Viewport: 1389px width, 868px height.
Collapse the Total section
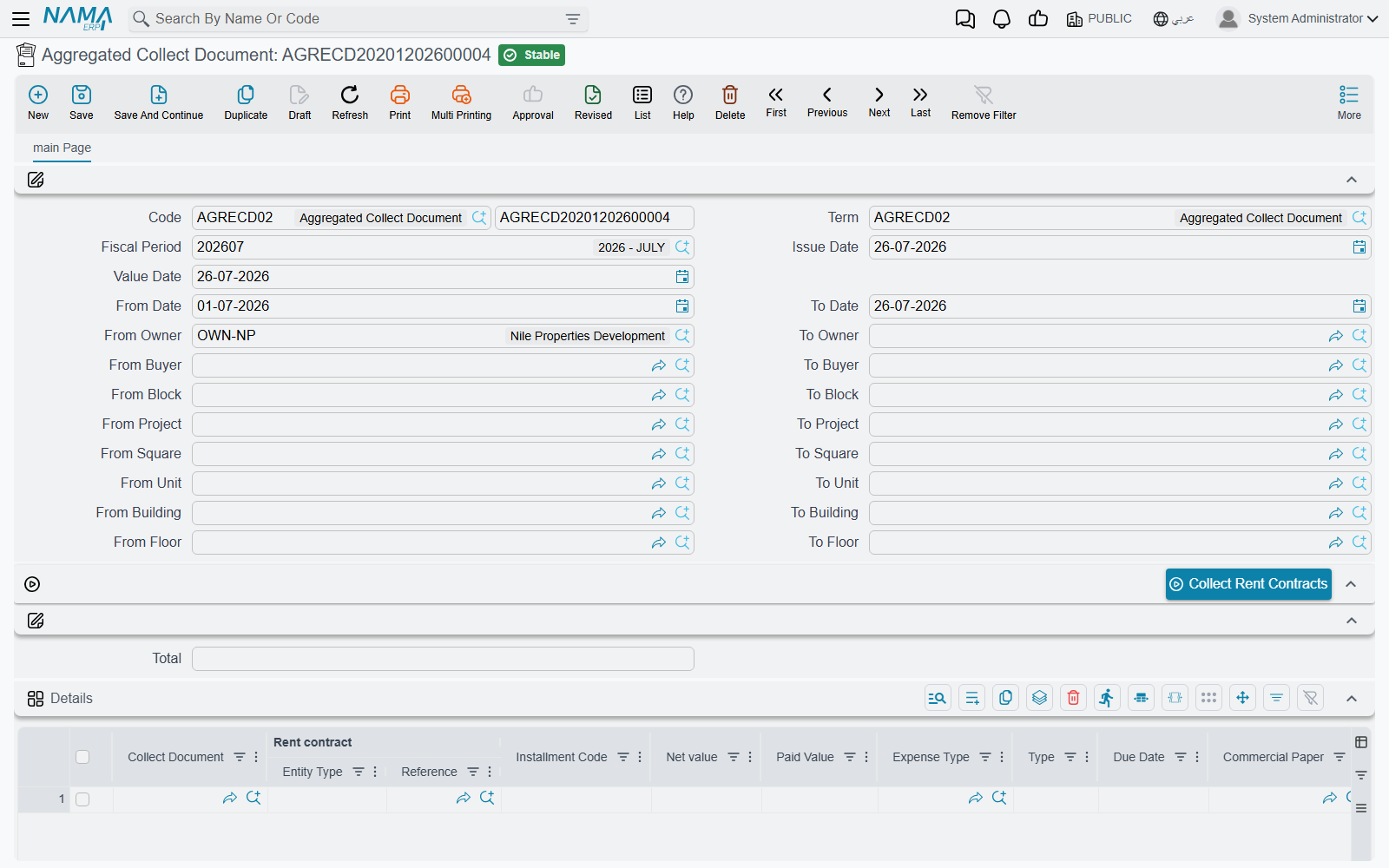click(x=1352, y=621)
